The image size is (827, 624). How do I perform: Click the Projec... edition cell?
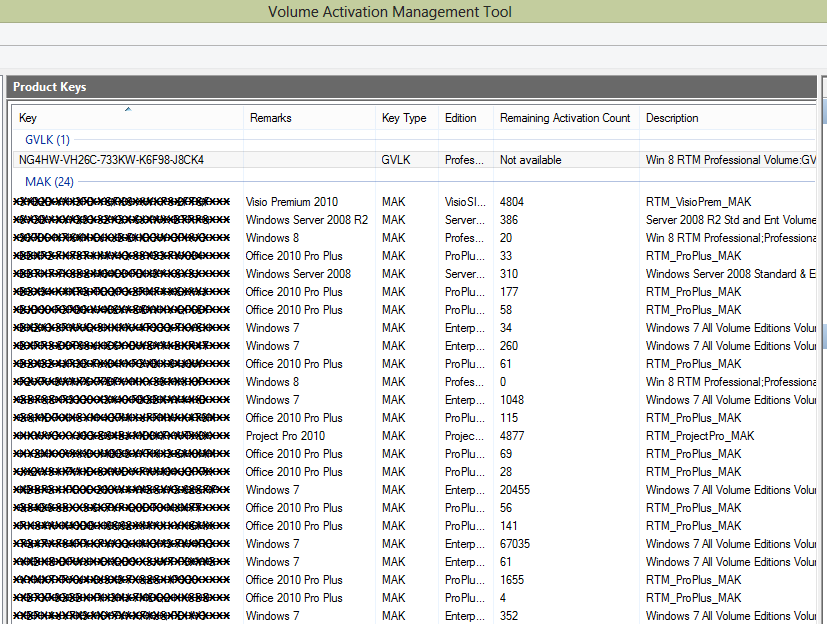(x=464, y=436)
